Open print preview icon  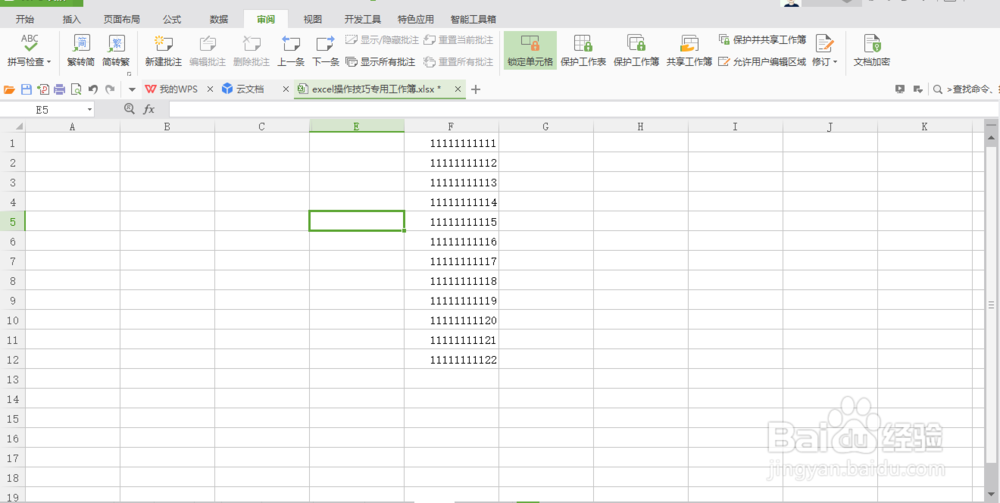click(76, 89)
